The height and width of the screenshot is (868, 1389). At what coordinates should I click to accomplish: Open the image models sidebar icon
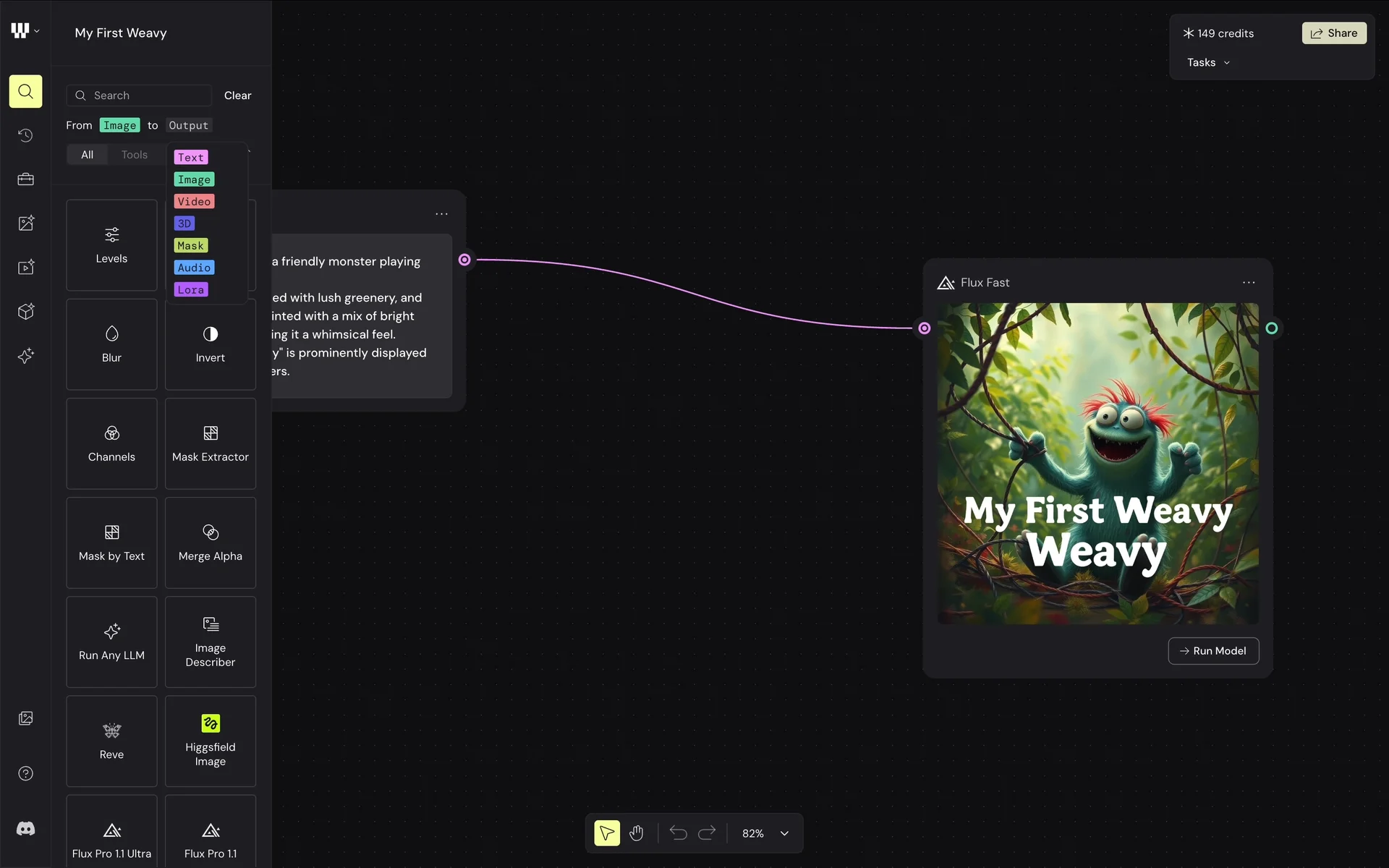click(25, 224)
